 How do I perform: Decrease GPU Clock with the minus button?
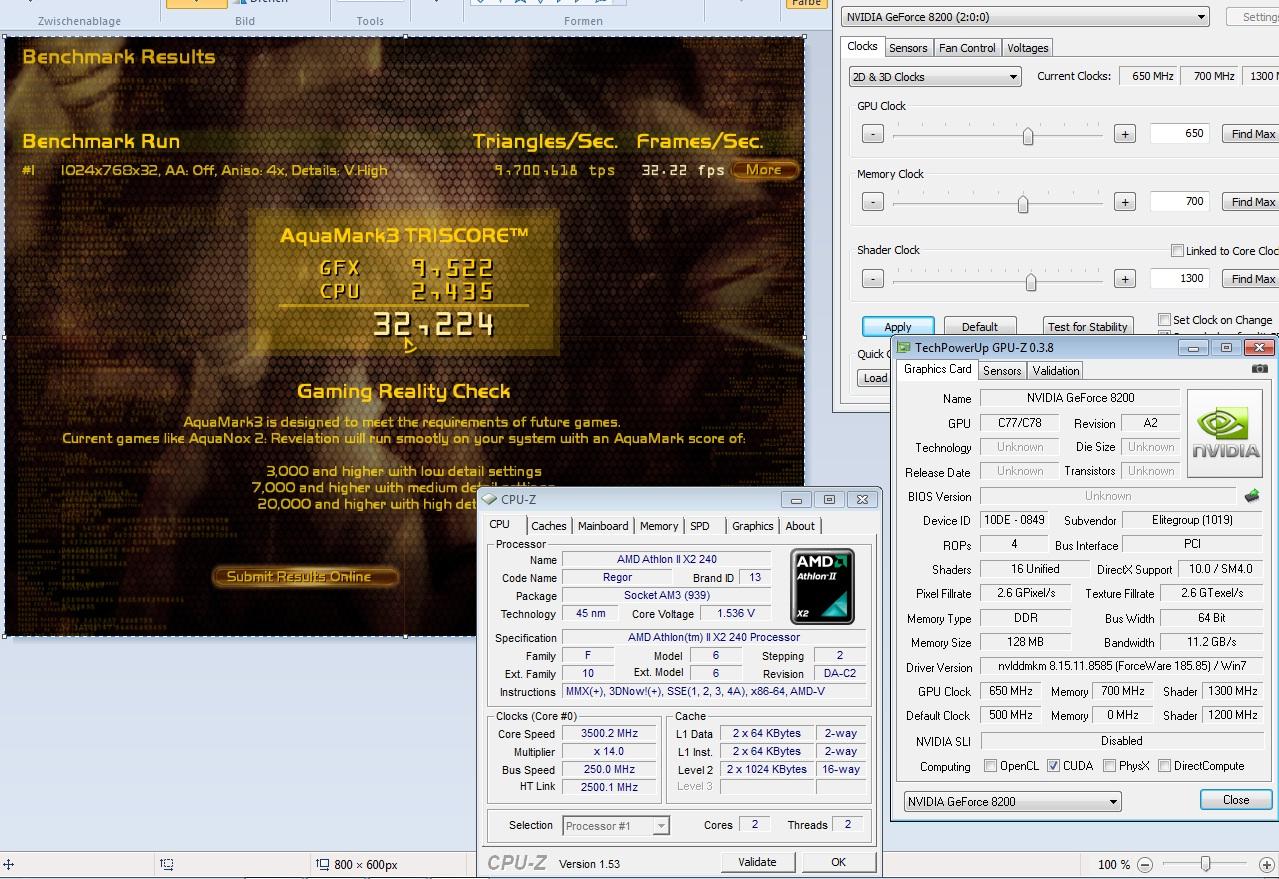coord(872,134)
